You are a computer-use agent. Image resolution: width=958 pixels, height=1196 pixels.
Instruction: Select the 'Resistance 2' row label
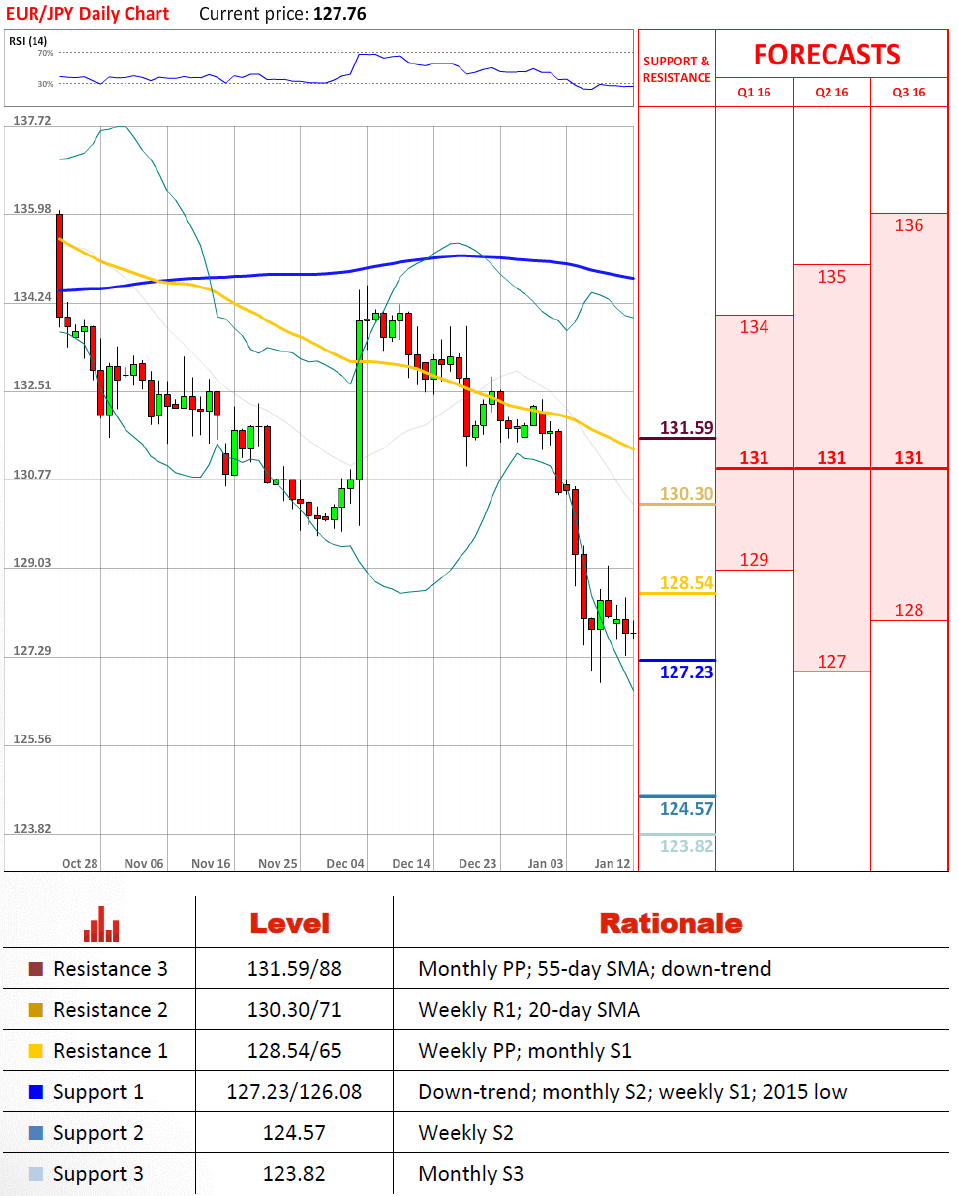[110, 1010]
